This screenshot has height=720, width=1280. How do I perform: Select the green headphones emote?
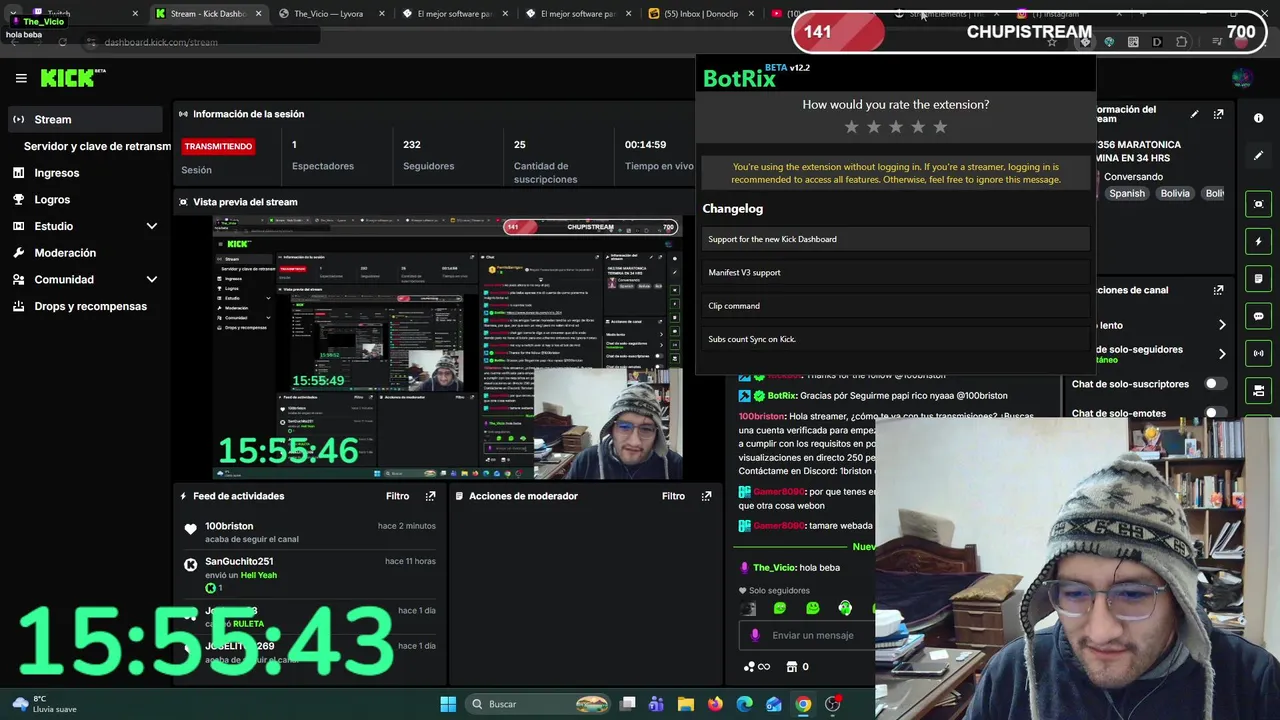845,608
